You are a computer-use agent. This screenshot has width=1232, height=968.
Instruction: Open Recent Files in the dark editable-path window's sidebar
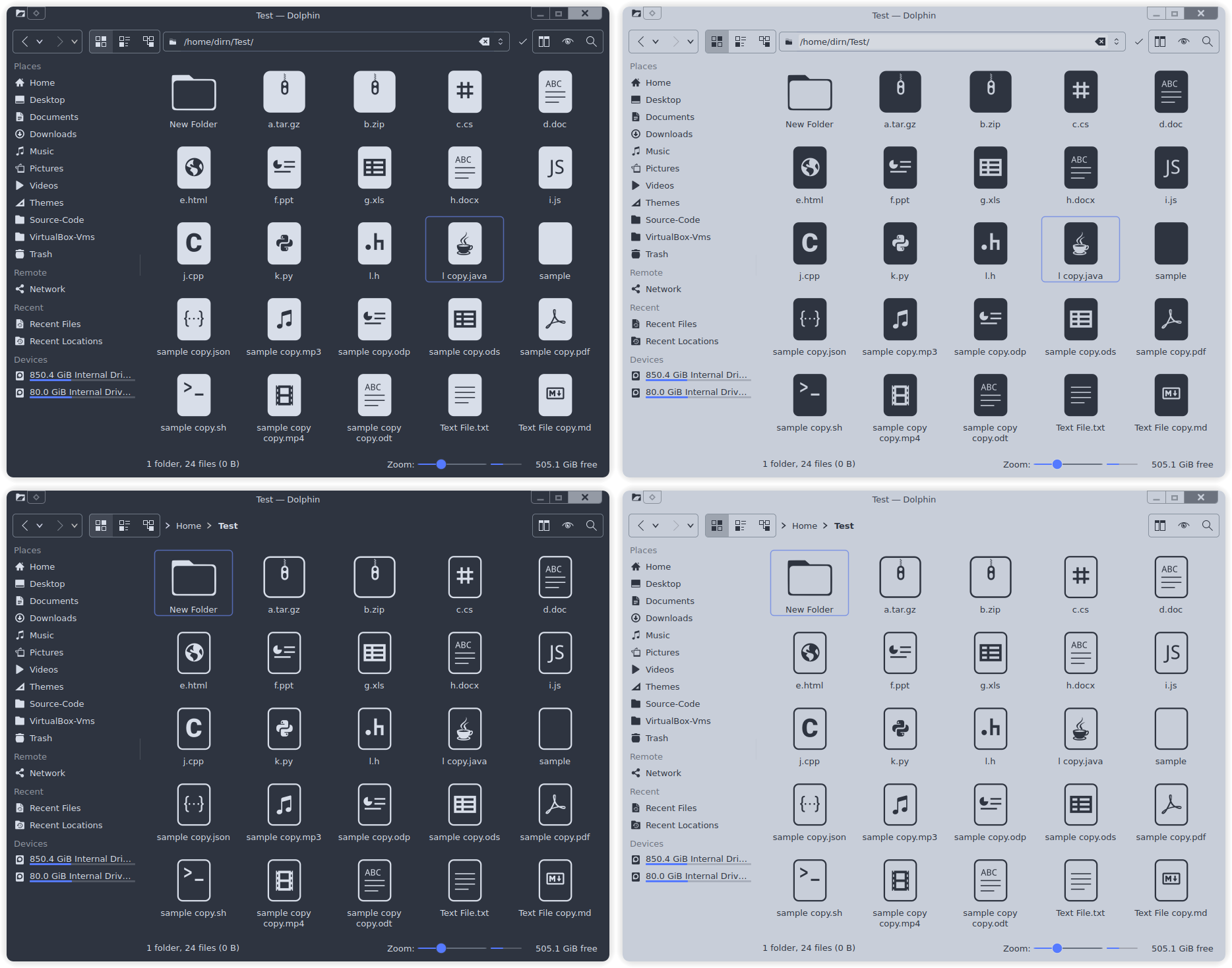(55, 324)
